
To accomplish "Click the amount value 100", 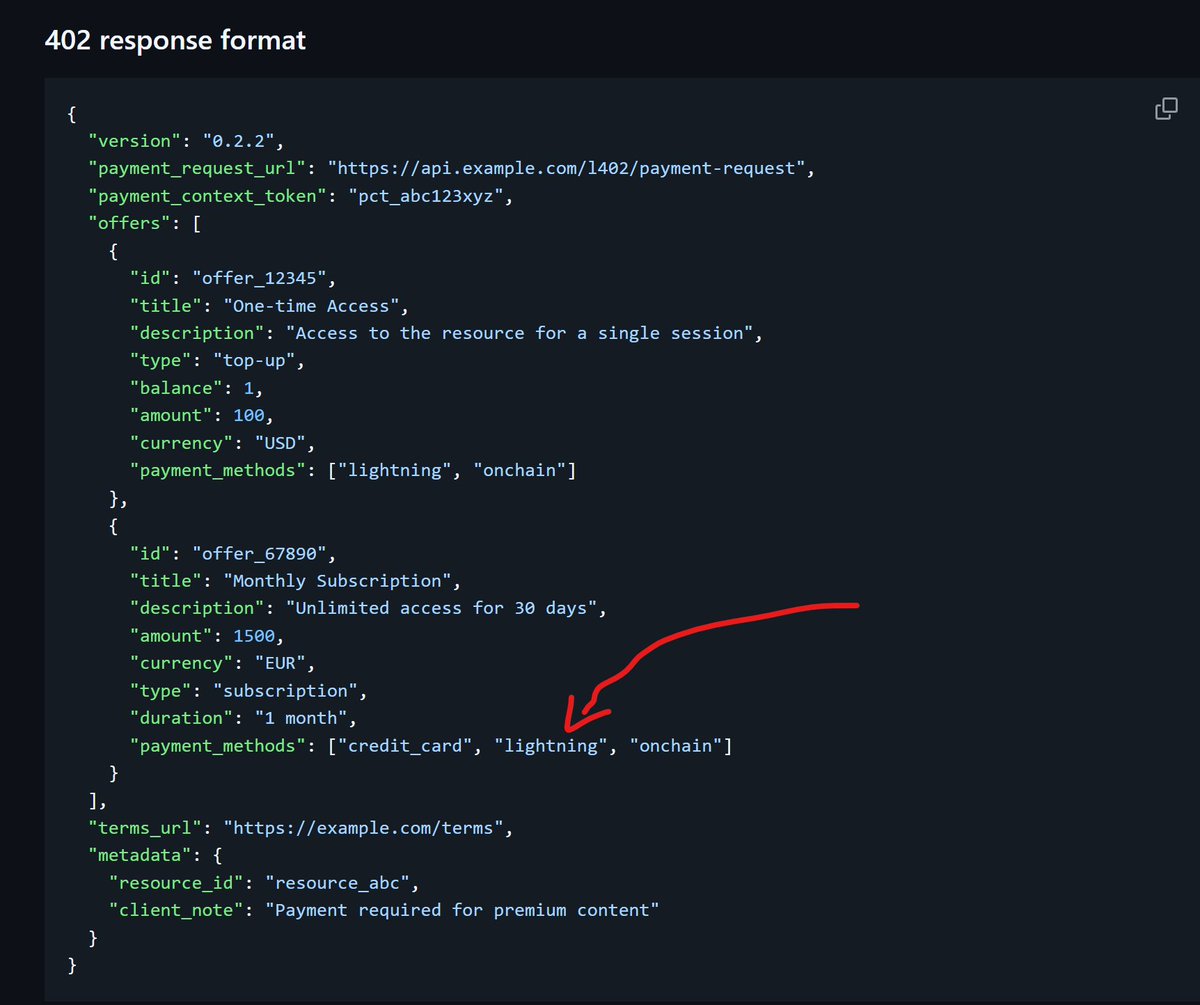I will (249, 416).
